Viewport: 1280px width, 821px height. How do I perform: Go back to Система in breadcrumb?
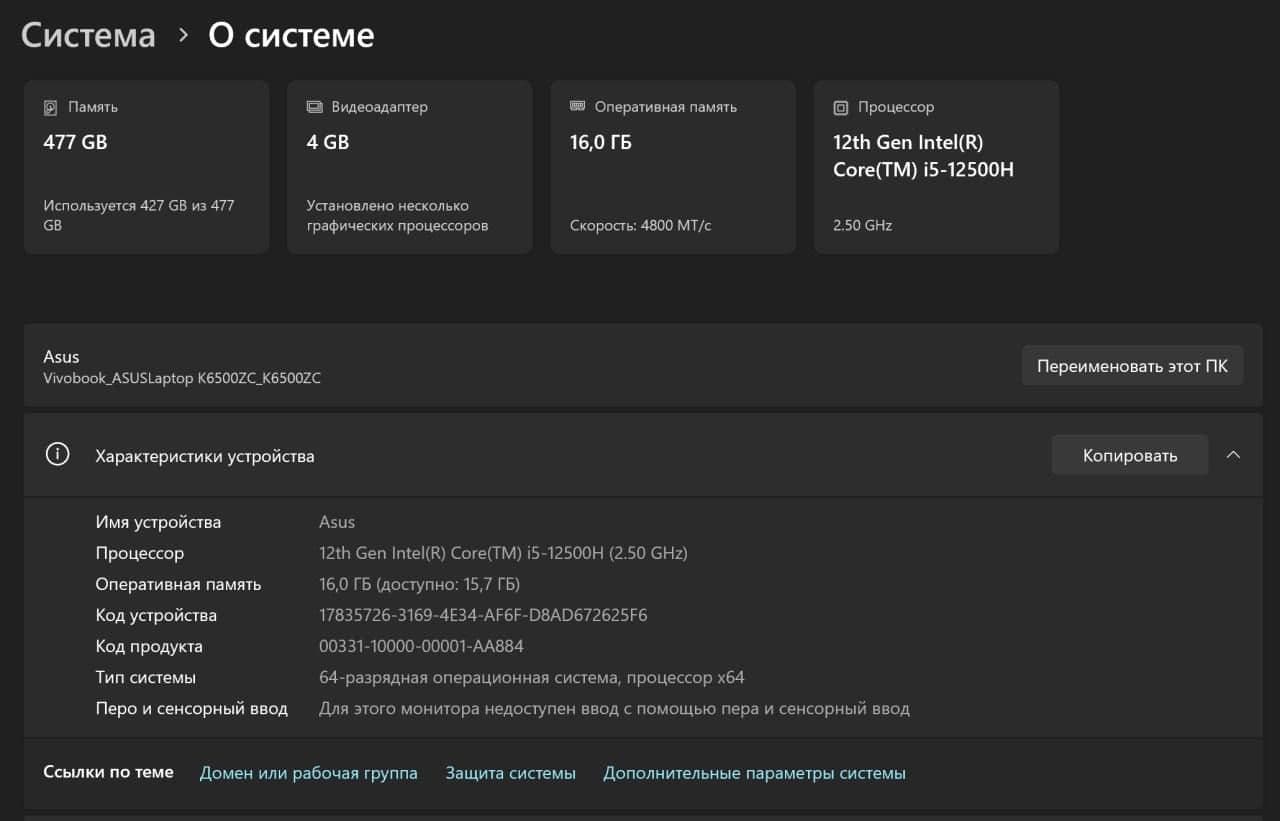tap(88, 35)
